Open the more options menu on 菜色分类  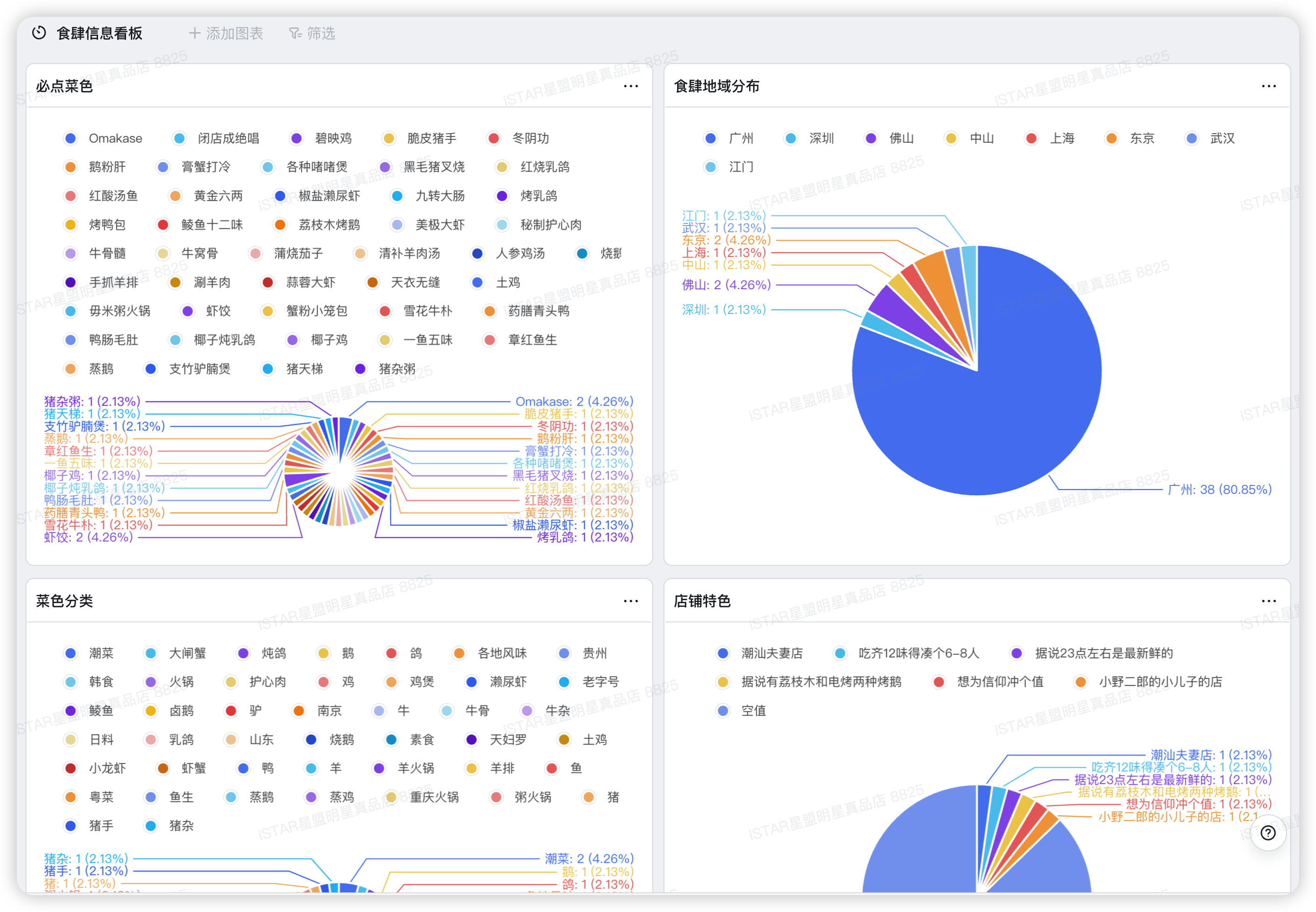coord(630,601)
